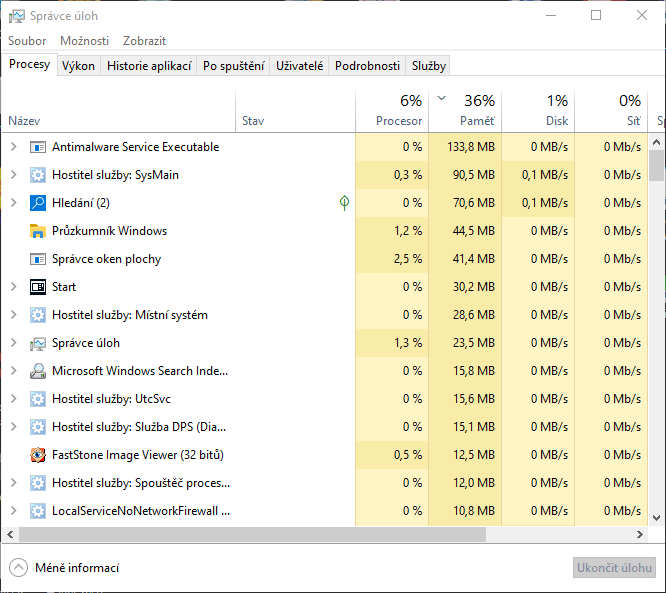666x593 pixels.
Task: Click the Správce úloh process icon
Action: tap(38, 343)
